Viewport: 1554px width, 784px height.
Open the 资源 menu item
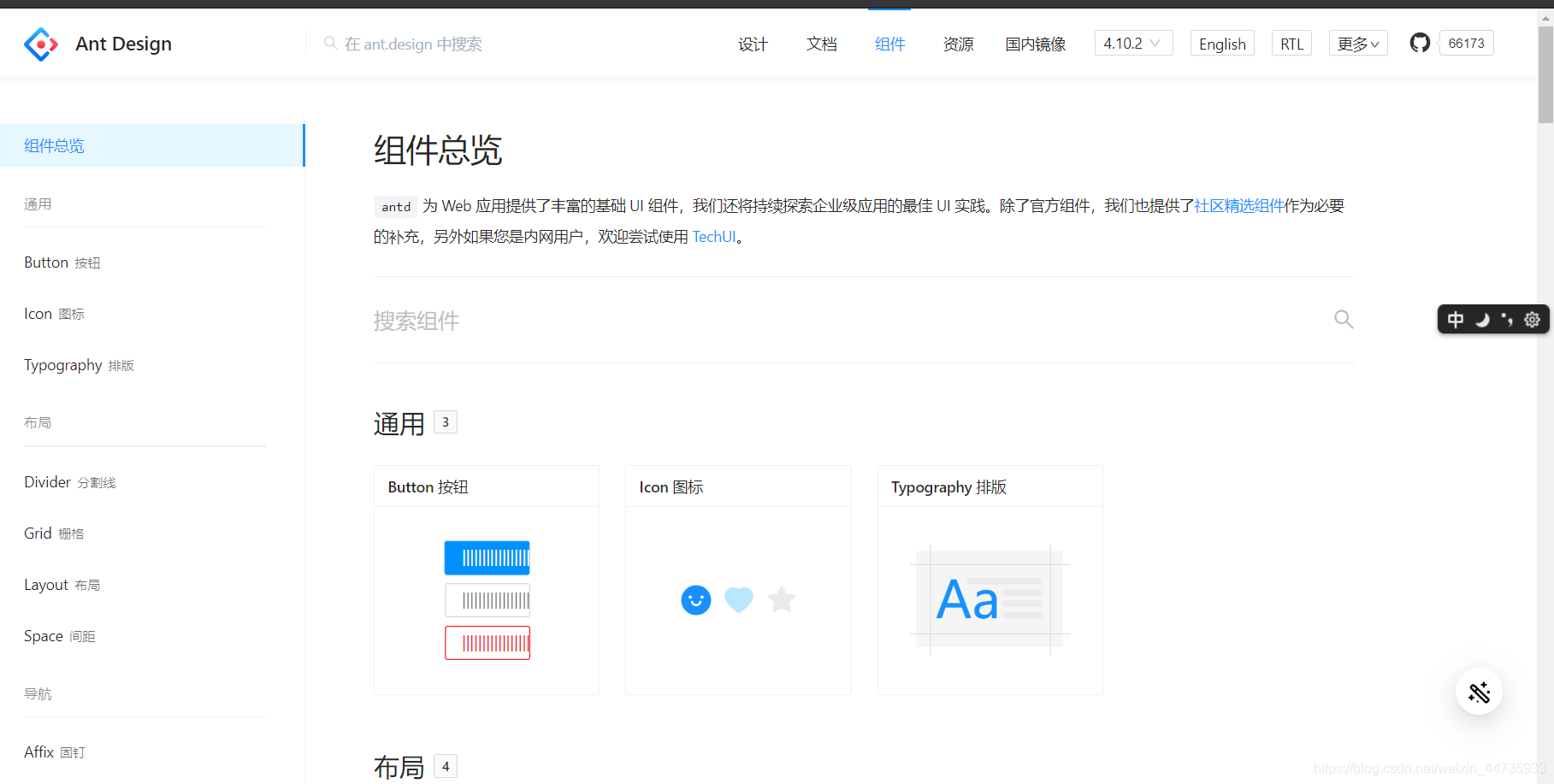pyautogui.click(x=958, y=44)
